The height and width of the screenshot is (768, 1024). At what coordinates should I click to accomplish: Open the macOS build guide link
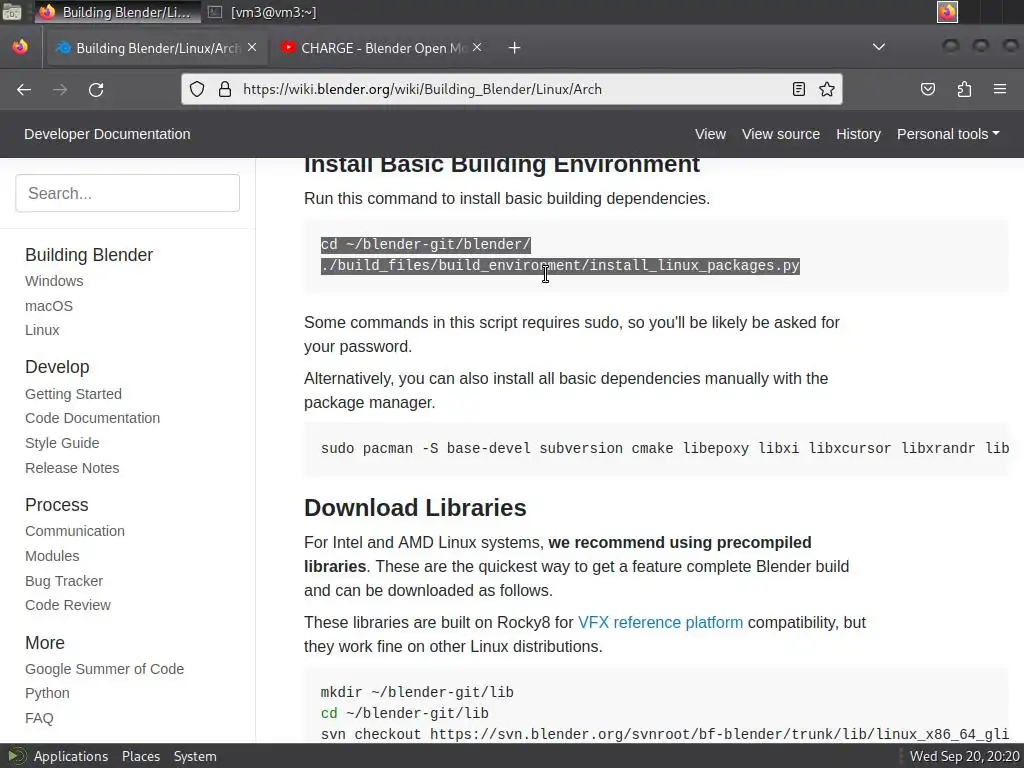pyautogui.click(x=49, y=306)
